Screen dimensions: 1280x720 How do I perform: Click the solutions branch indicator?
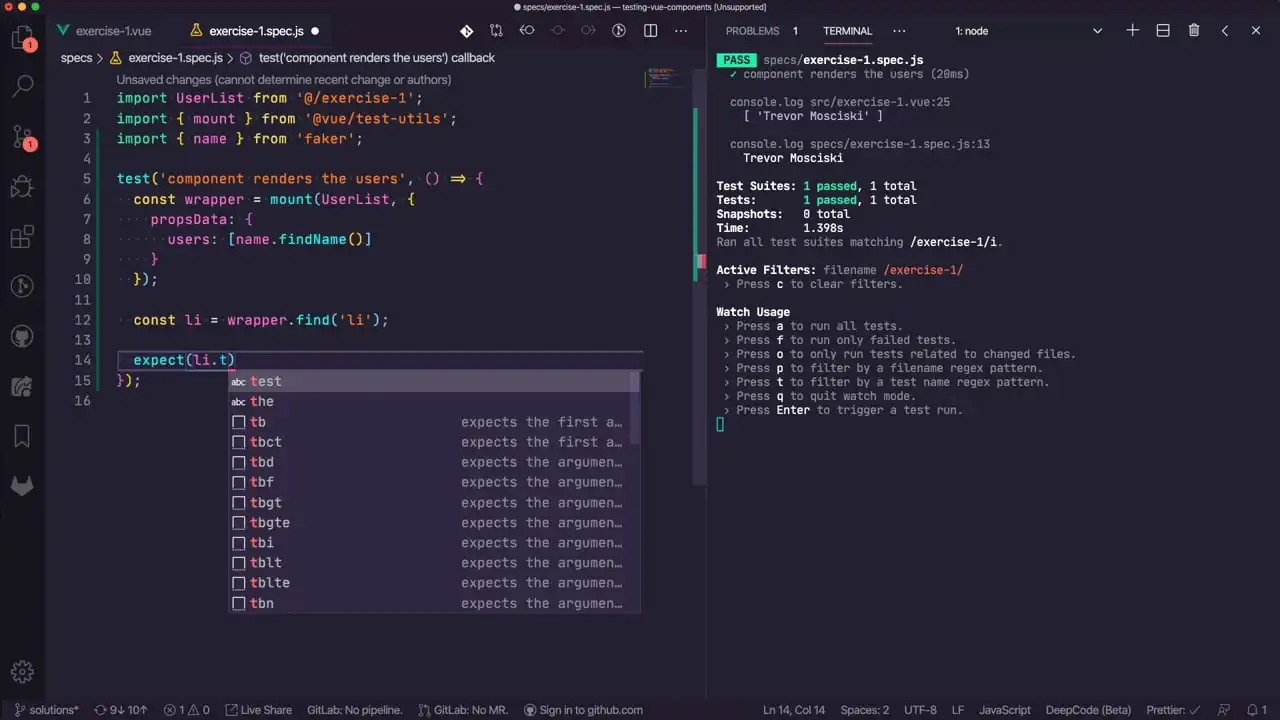pyautogui.click(x=46, y=710)
